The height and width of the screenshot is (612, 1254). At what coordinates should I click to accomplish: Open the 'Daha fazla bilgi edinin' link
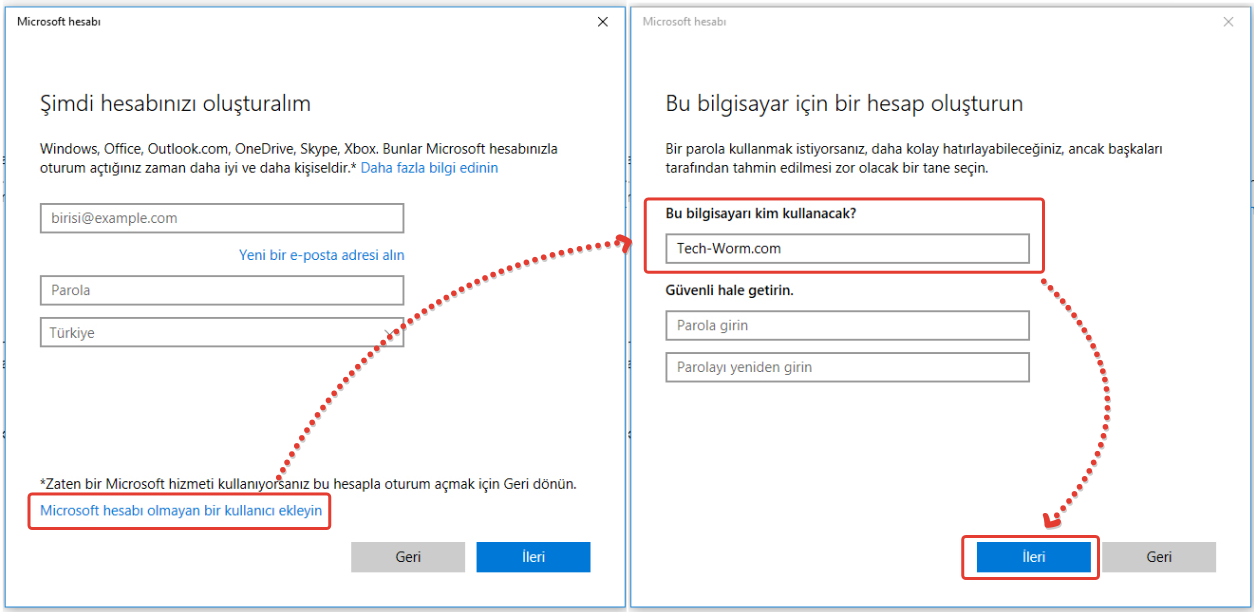pos(429,168)
